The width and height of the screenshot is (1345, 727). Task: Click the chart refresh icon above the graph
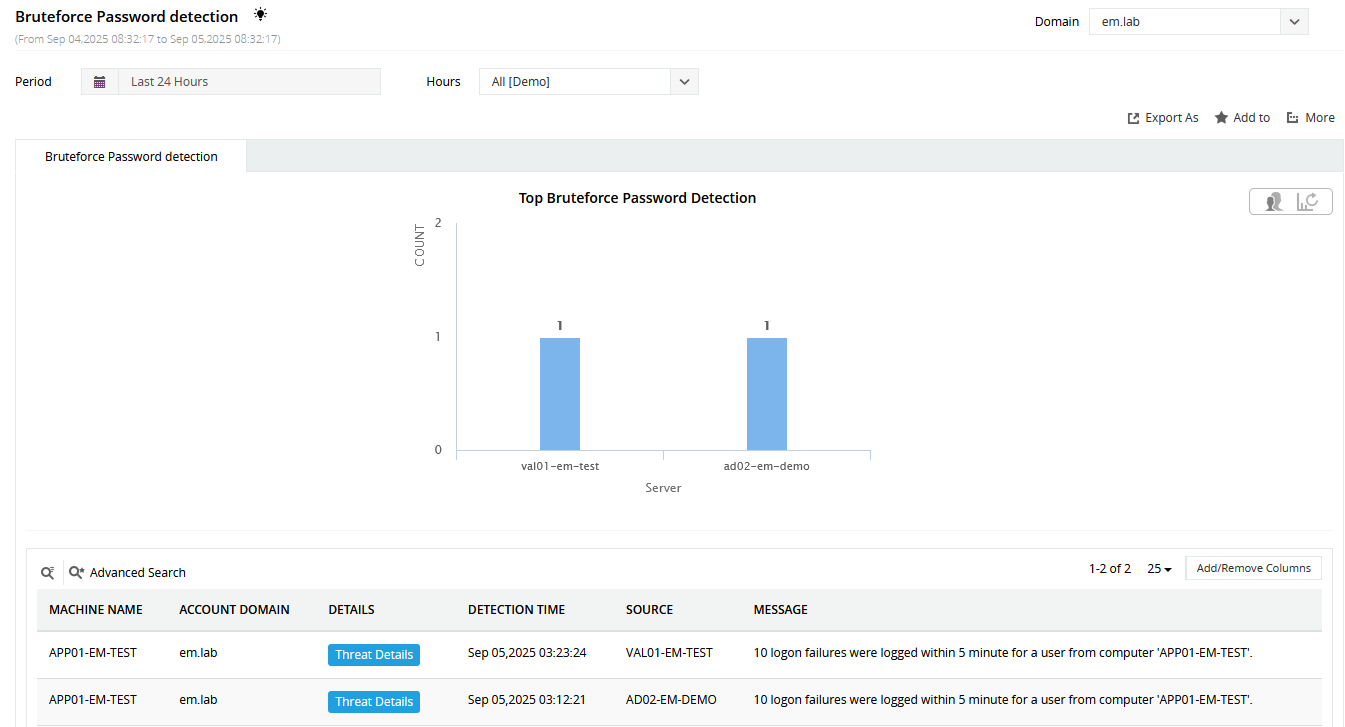pyautogui.click(x=1308, y=202)
